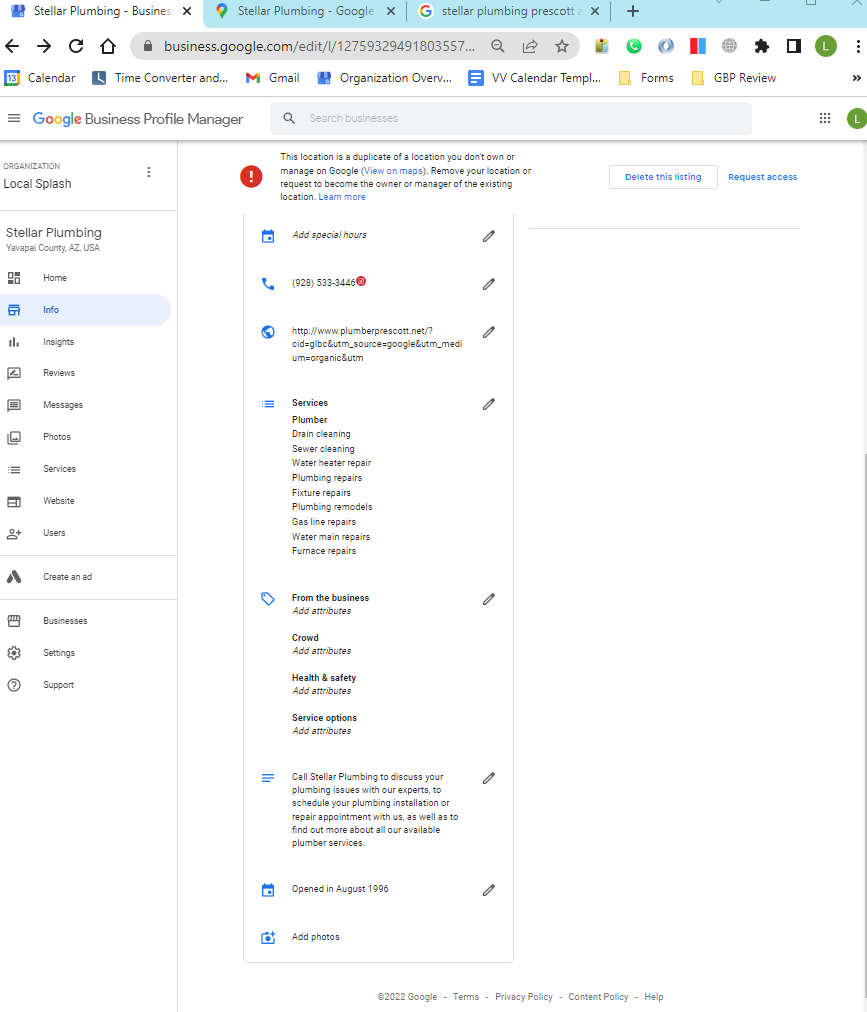The height and width of the screenshot is (1012, 867).
Task: Open View on maps link
Action: [394, 171]
